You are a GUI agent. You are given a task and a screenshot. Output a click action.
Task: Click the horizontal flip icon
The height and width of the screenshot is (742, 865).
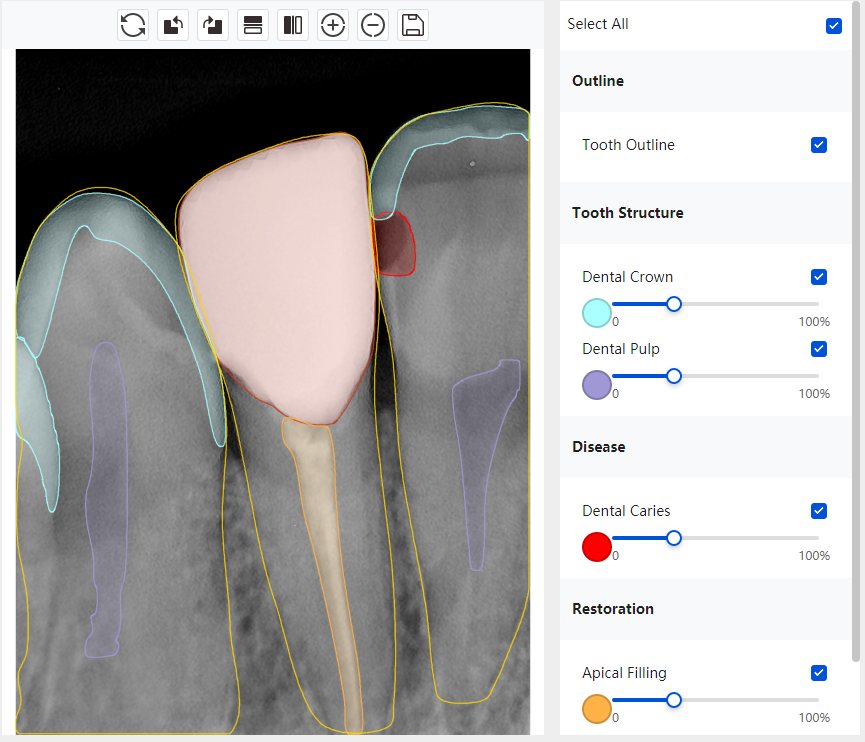pos(293,25)
